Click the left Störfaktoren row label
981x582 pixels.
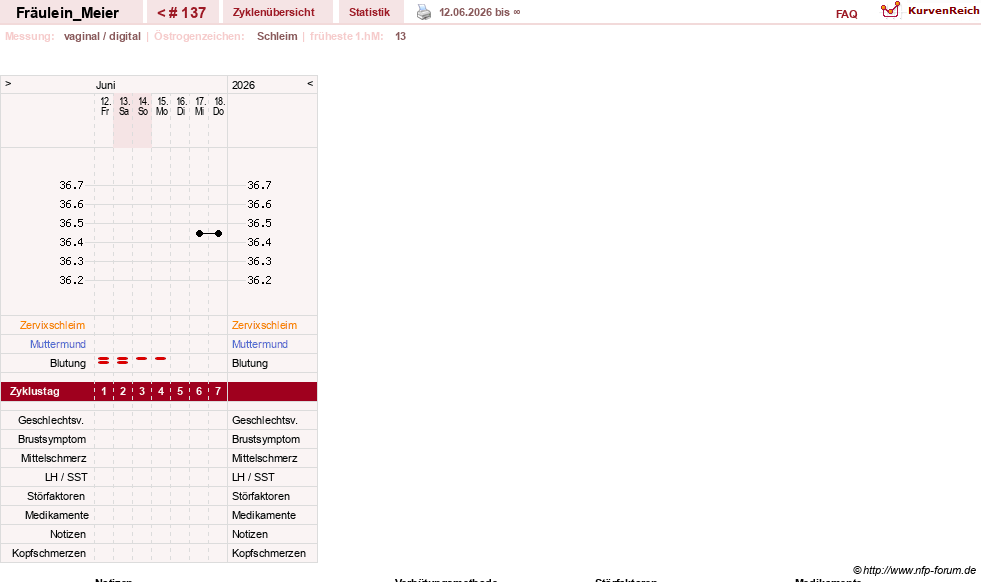56,496
